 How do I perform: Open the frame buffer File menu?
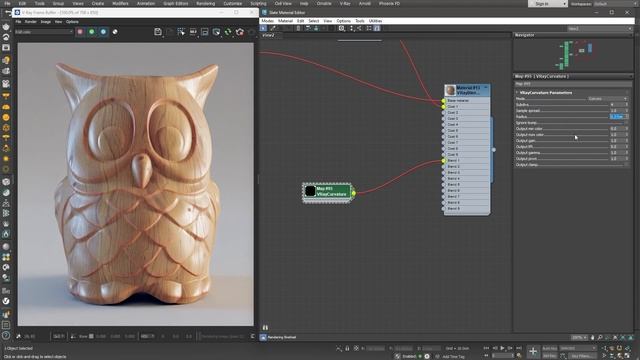coord(18,22)
